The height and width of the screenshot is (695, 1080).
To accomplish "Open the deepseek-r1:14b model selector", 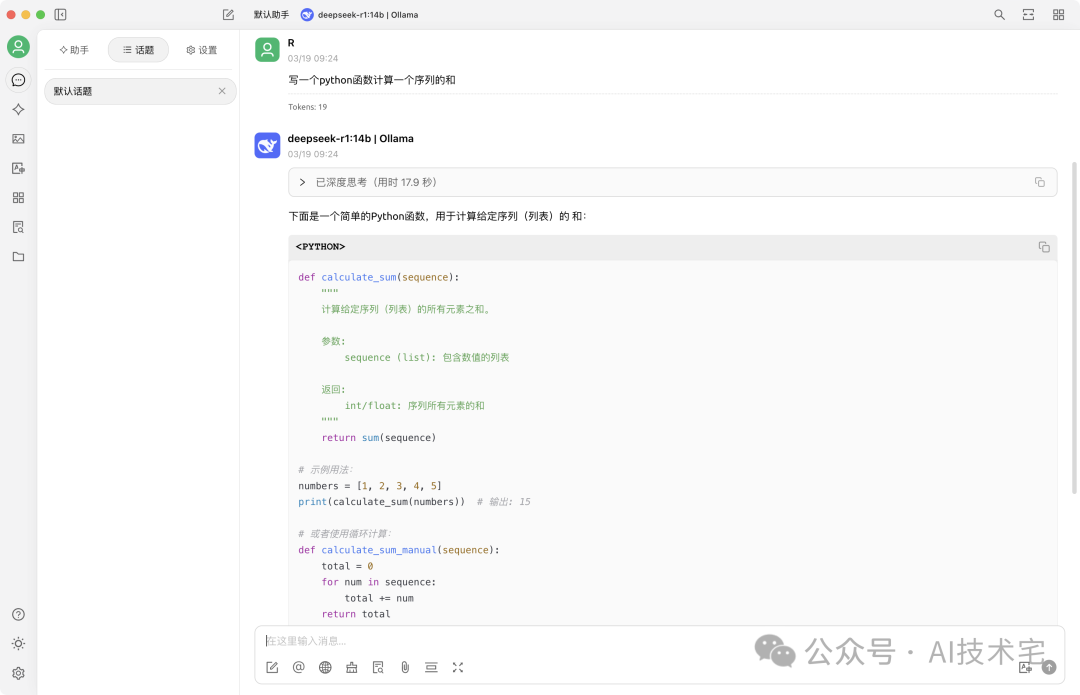I will 360,14.
